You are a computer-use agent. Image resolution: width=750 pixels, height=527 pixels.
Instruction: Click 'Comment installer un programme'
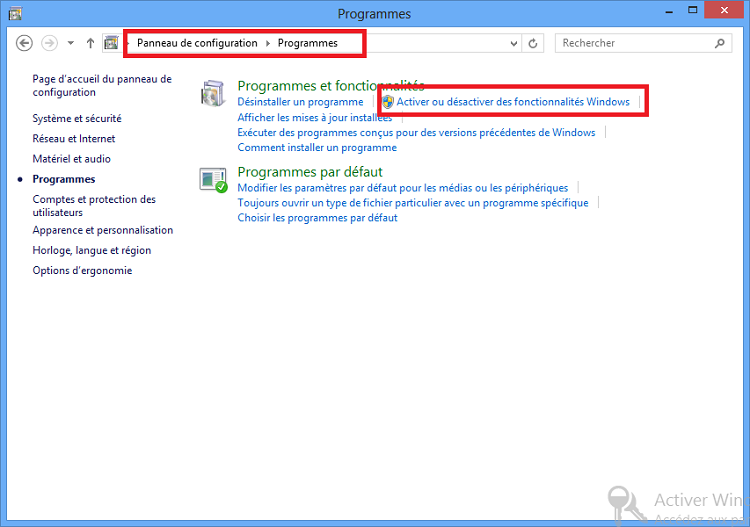click(317, 148)
